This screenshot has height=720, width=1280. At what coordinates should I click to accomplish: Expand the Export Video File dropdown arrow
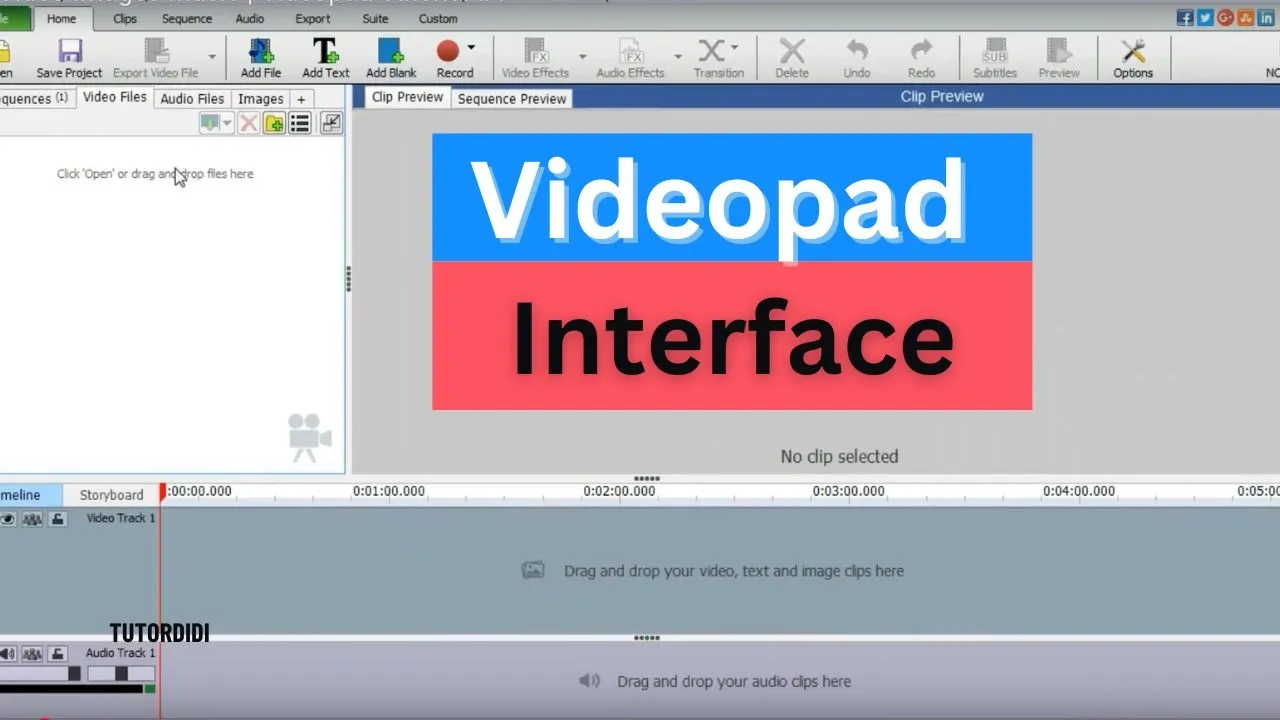[x=212, y=56]
